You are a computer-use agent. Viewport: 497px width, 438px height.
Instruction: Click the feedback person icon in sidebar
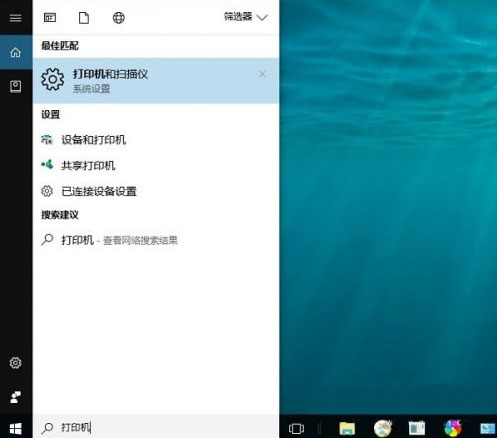[x=15, y=397]
